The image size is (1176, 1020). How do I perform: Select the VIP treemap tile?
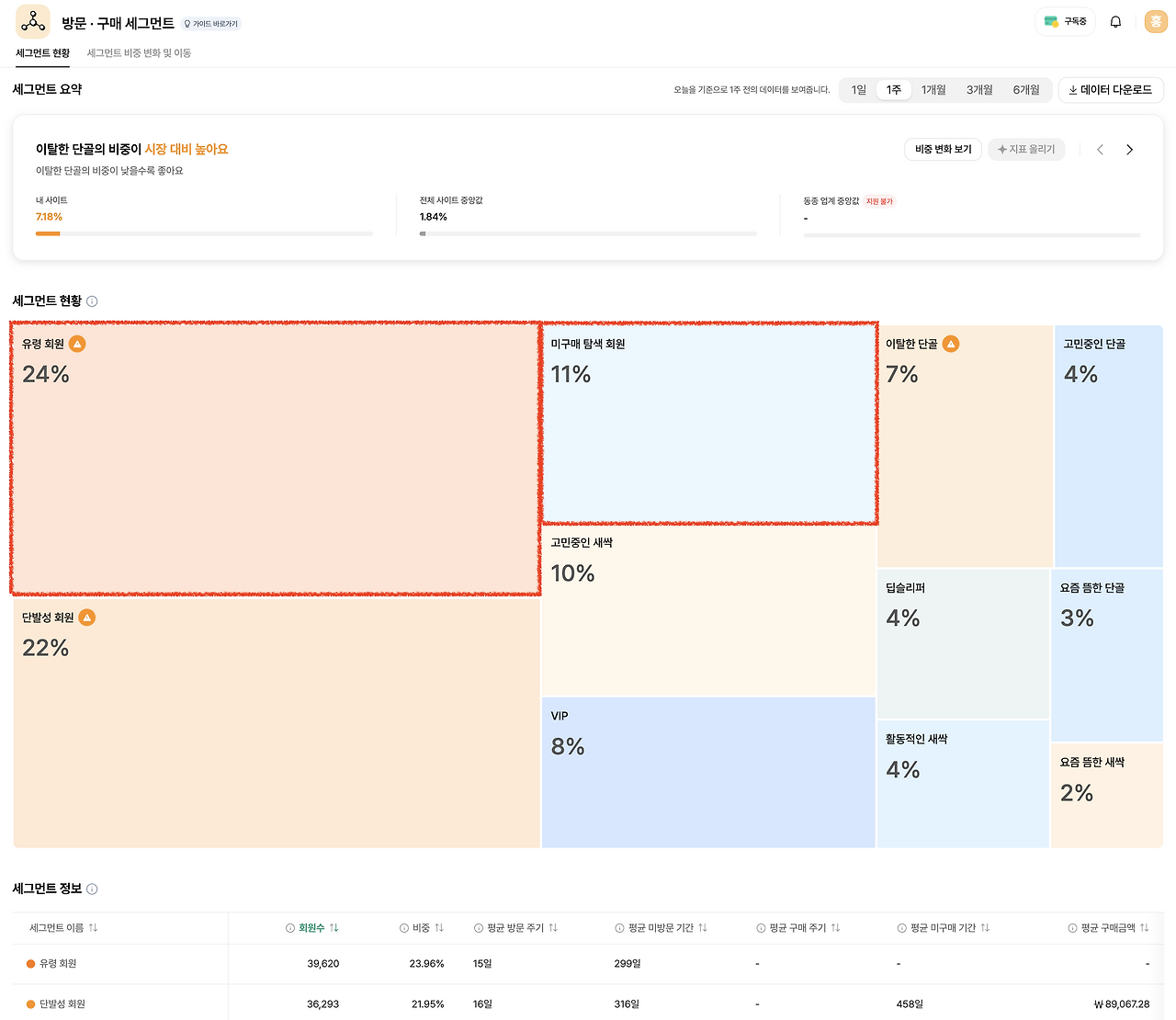[708, 773]
